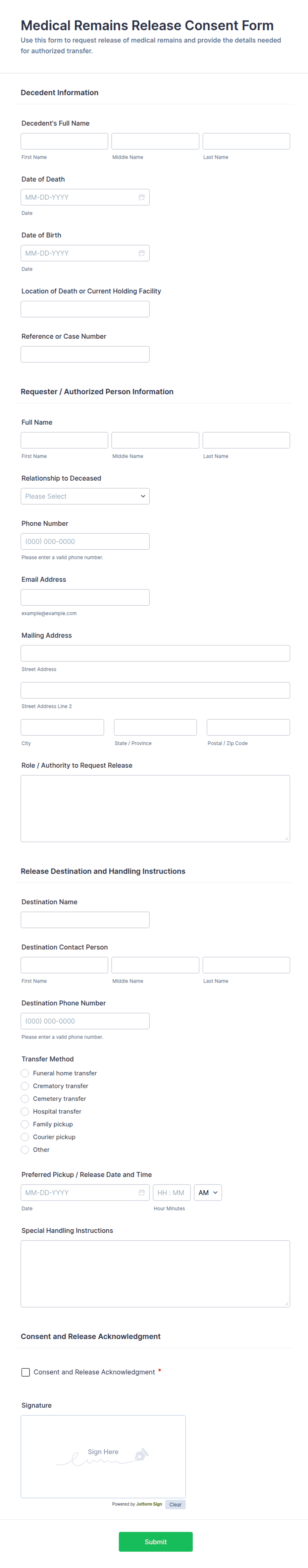
Task: Open the Date of Death calendar picker
Action: [x=141, y=197]
